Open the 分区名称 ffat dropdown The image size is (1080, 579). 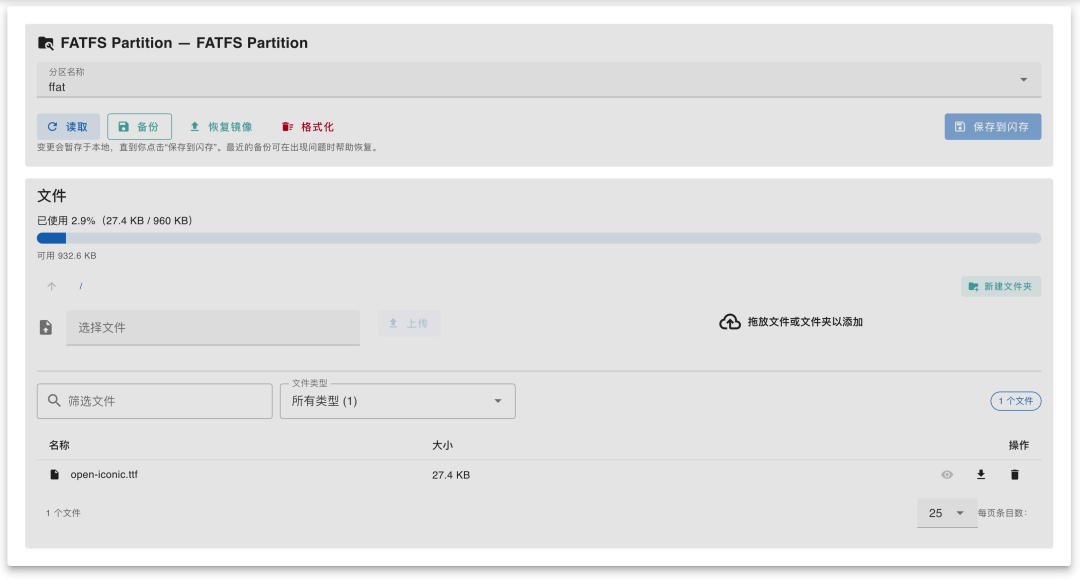[539, 80]
